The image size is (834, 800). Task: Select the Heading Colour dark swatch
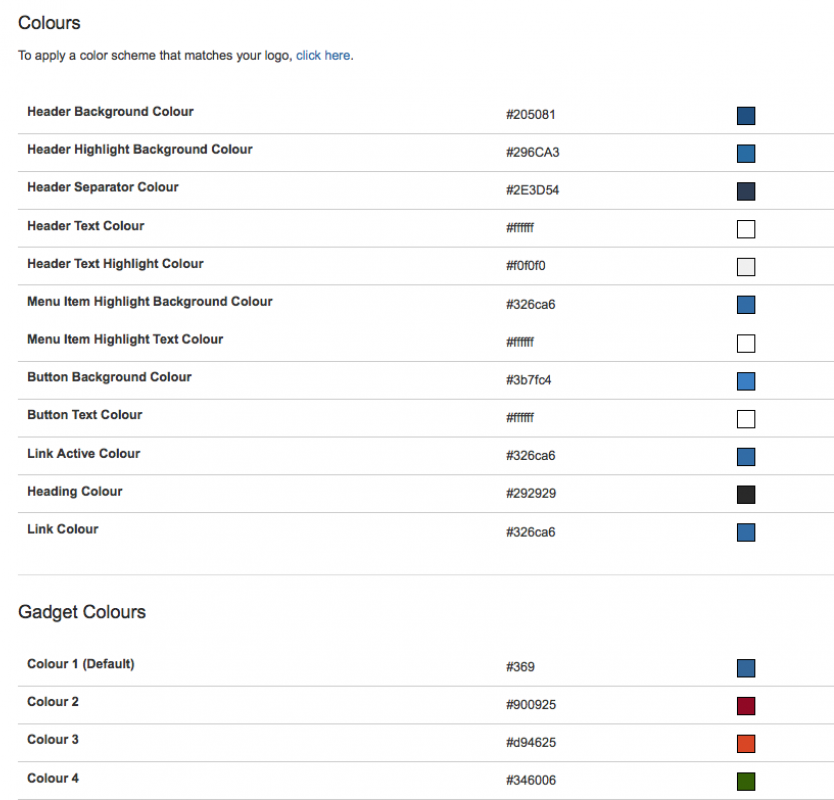[745, 494]
